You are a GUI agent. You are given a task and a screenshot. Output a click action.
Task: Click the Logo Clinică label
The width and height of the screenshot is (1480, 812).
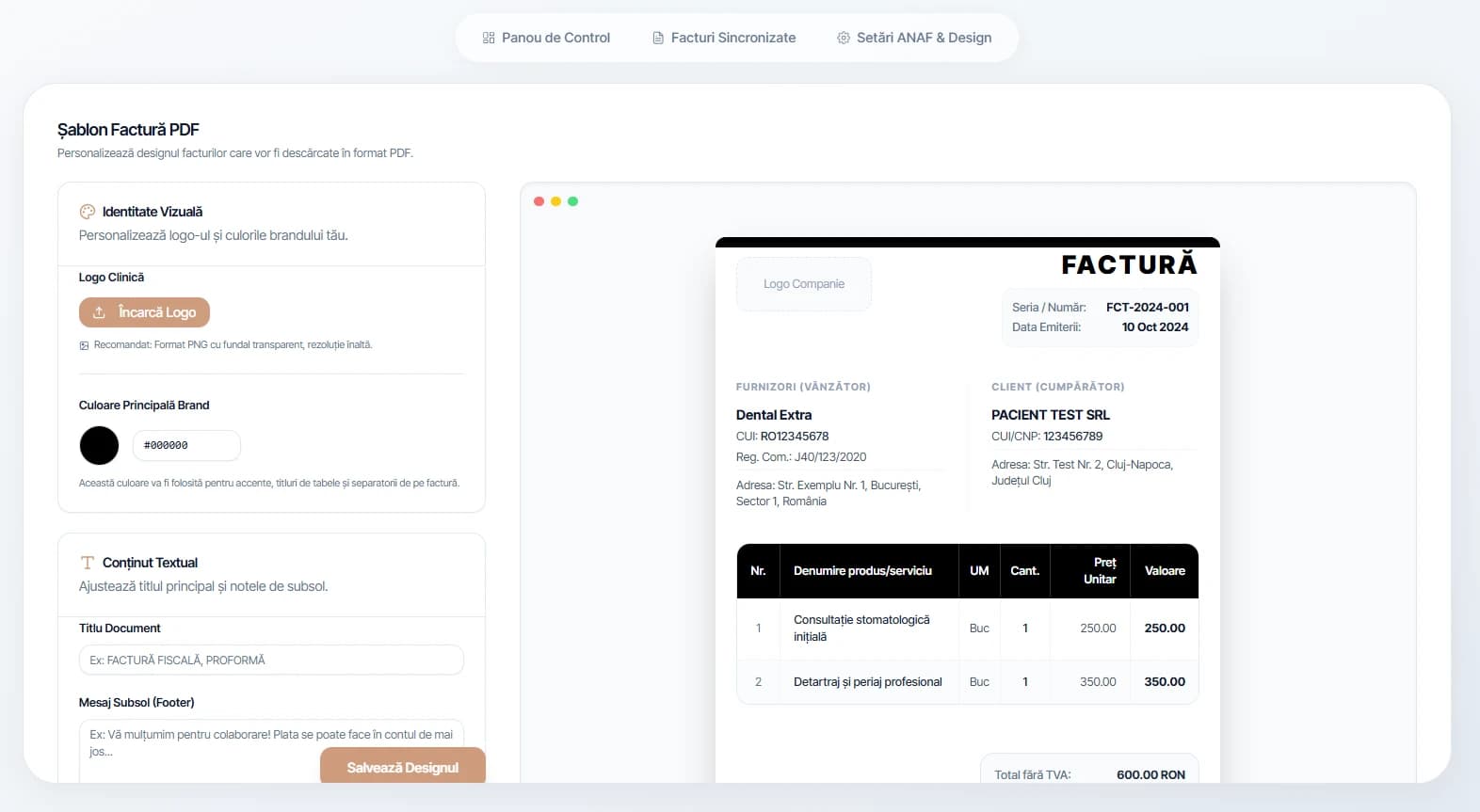click(x=112, y=278)
